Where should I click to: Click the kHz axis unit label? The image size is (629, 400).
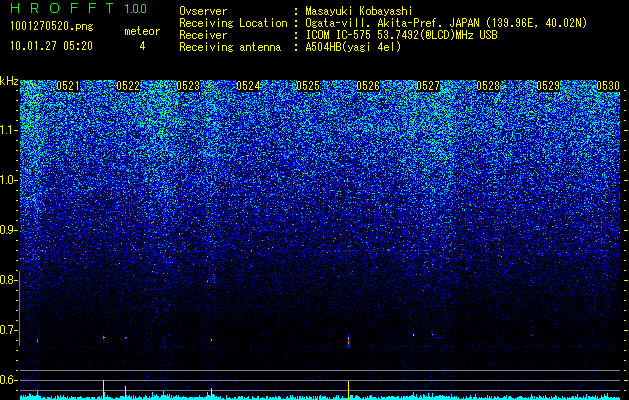pos(9,81)
